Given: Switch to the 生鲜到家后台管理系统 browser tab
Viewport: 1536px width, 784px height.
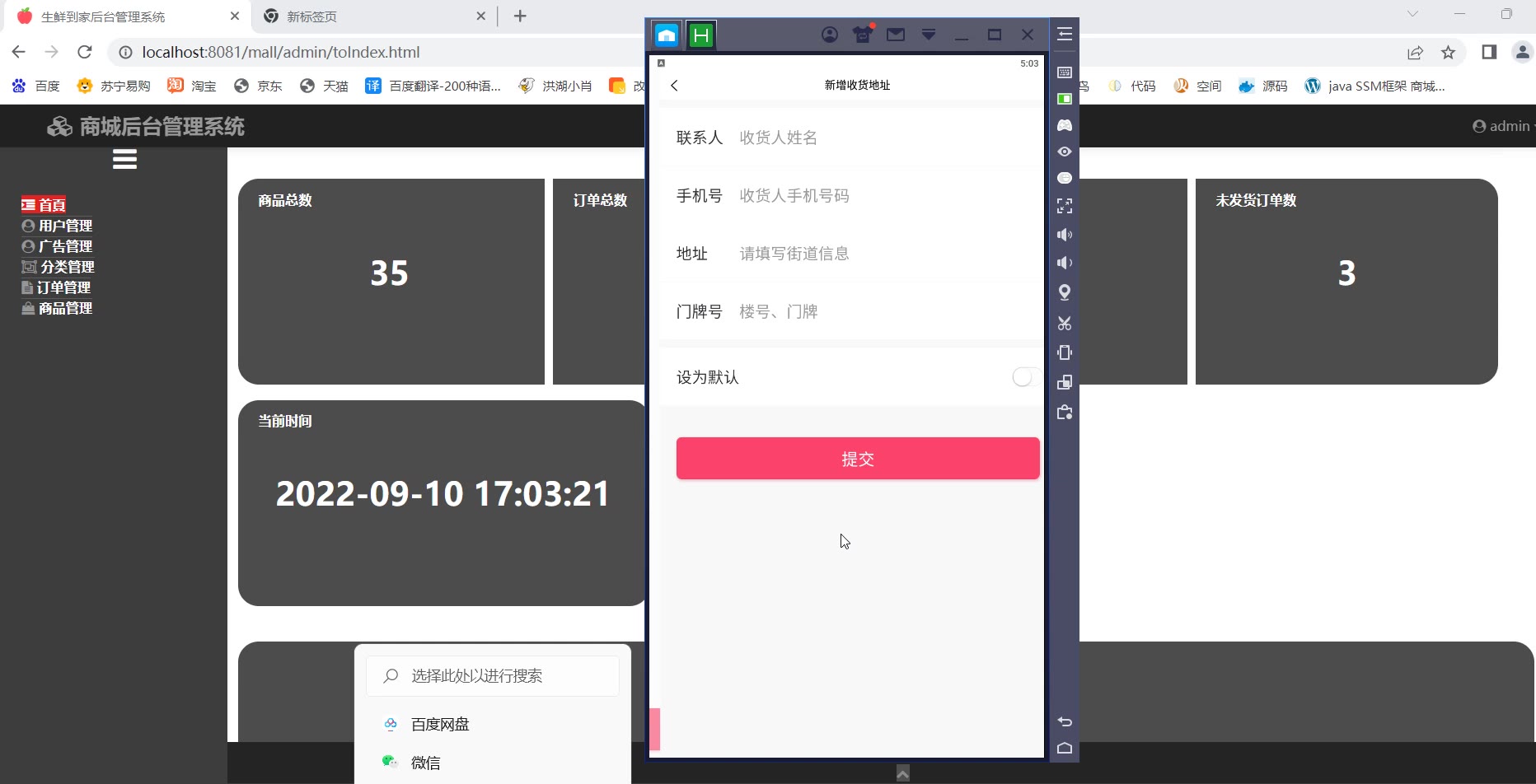Looking at the screenshot, I should tap(129, 16).
